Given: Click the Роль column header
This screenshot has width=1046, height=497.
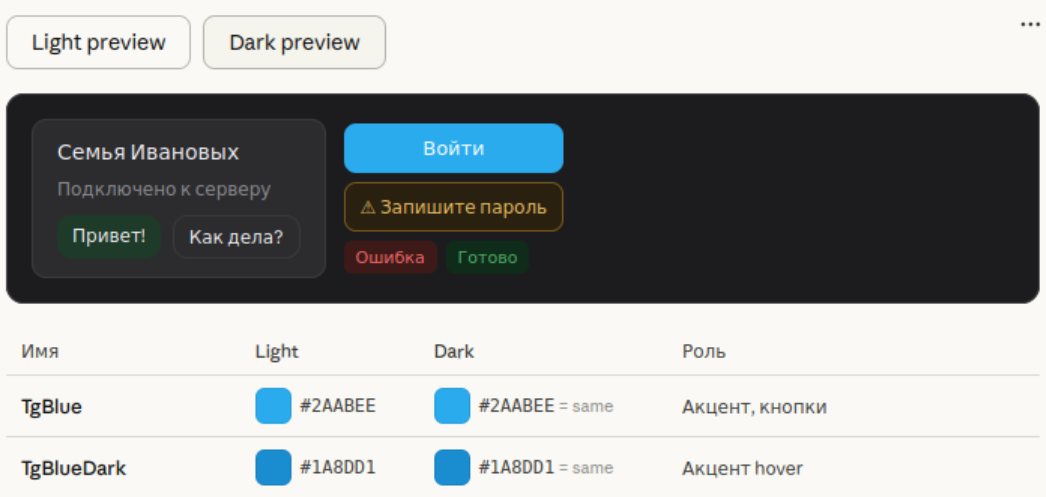Looking at the screenshot, I should coord(704,352).
